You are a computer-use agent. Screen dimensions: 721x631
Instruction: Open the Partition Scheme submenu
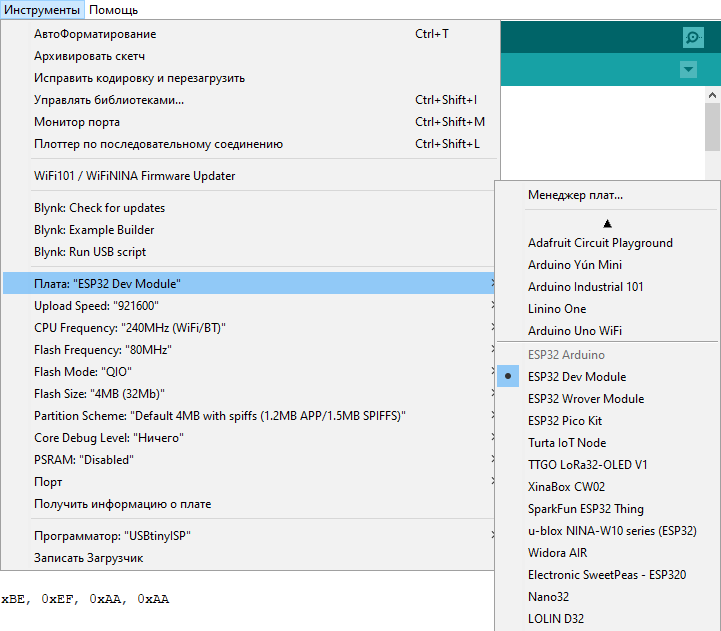pyautogui.click(x=220, y=416)
